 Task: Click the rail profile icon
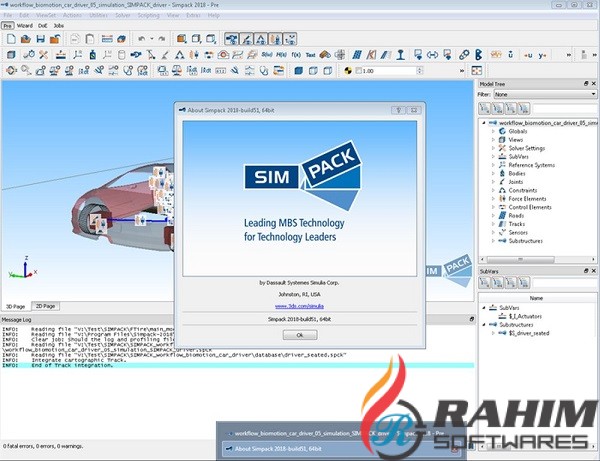click(401, 55)
